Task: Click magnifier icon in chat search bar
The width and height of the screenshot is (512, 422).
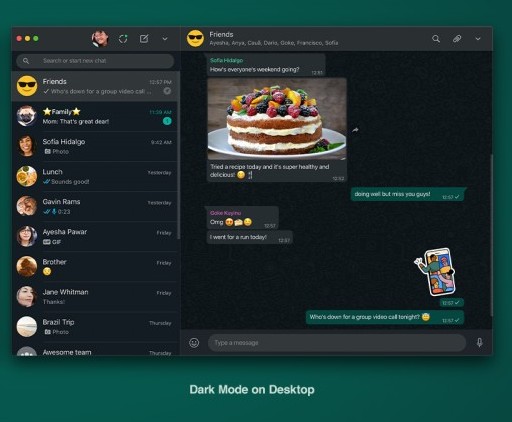Action: [x=26, y=61]
